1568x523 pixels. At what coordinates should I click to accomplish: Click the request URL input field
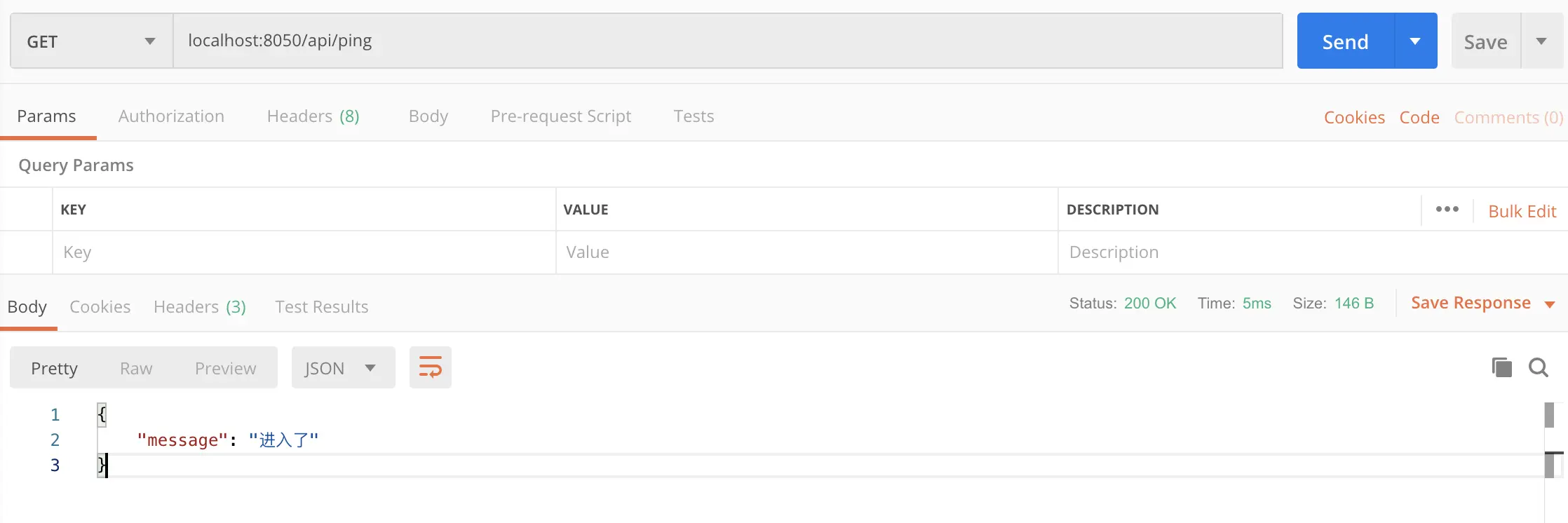pyautogui.click(x=727, y=41)
